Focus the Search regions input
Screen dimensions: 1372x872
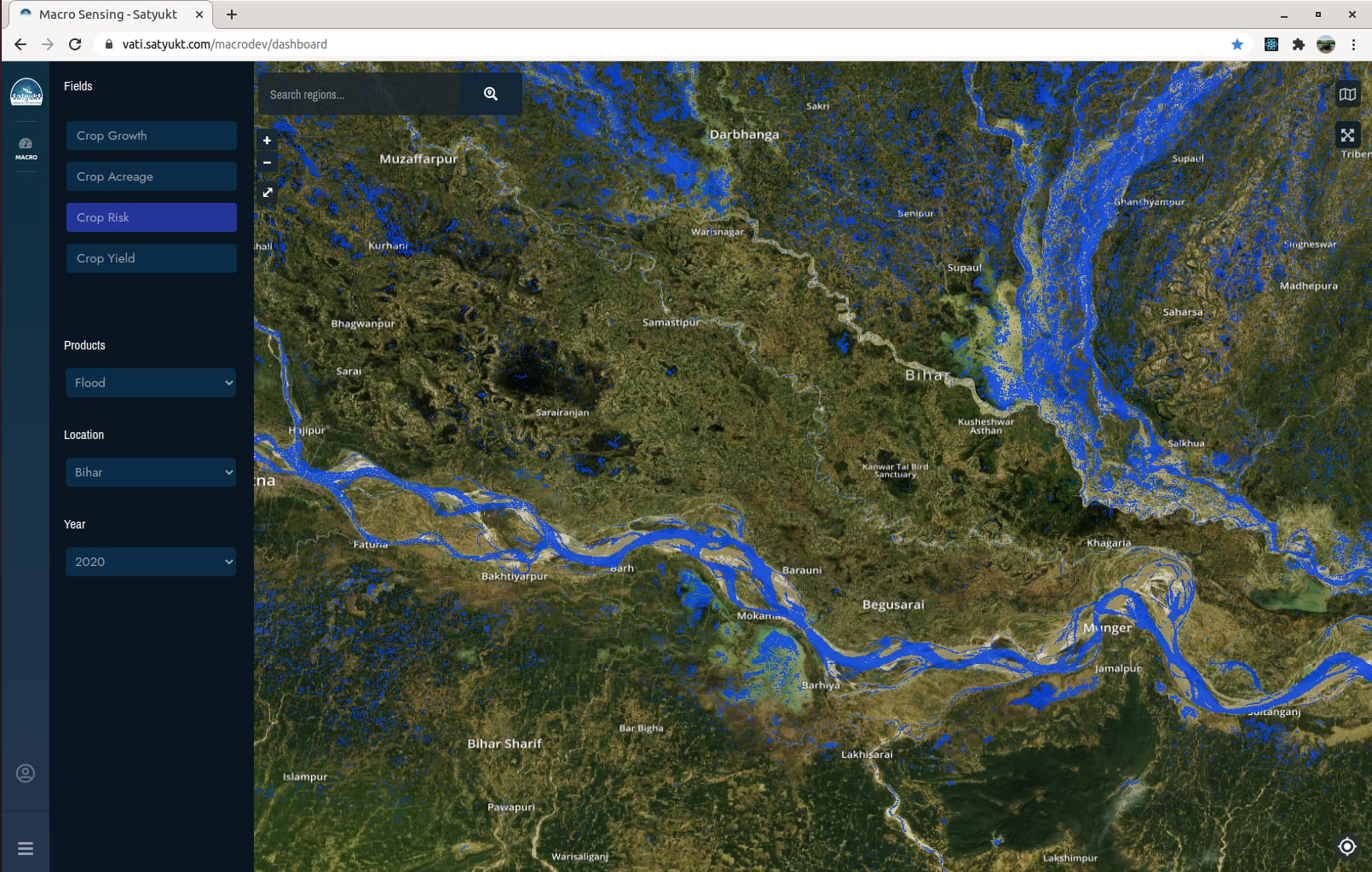360,95
